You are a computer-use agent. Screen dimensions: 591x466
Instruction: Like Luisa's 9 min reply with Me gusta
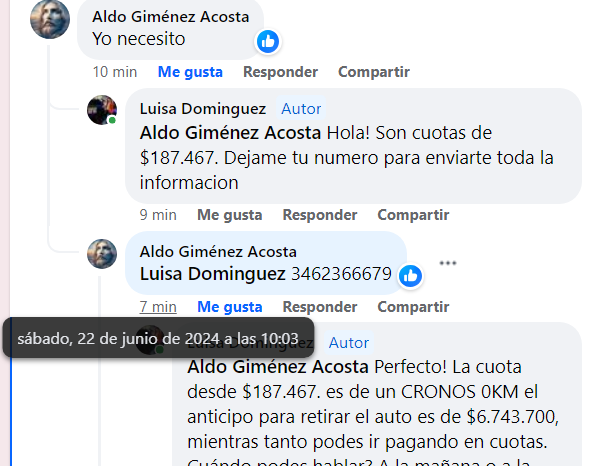pos(230,215)
